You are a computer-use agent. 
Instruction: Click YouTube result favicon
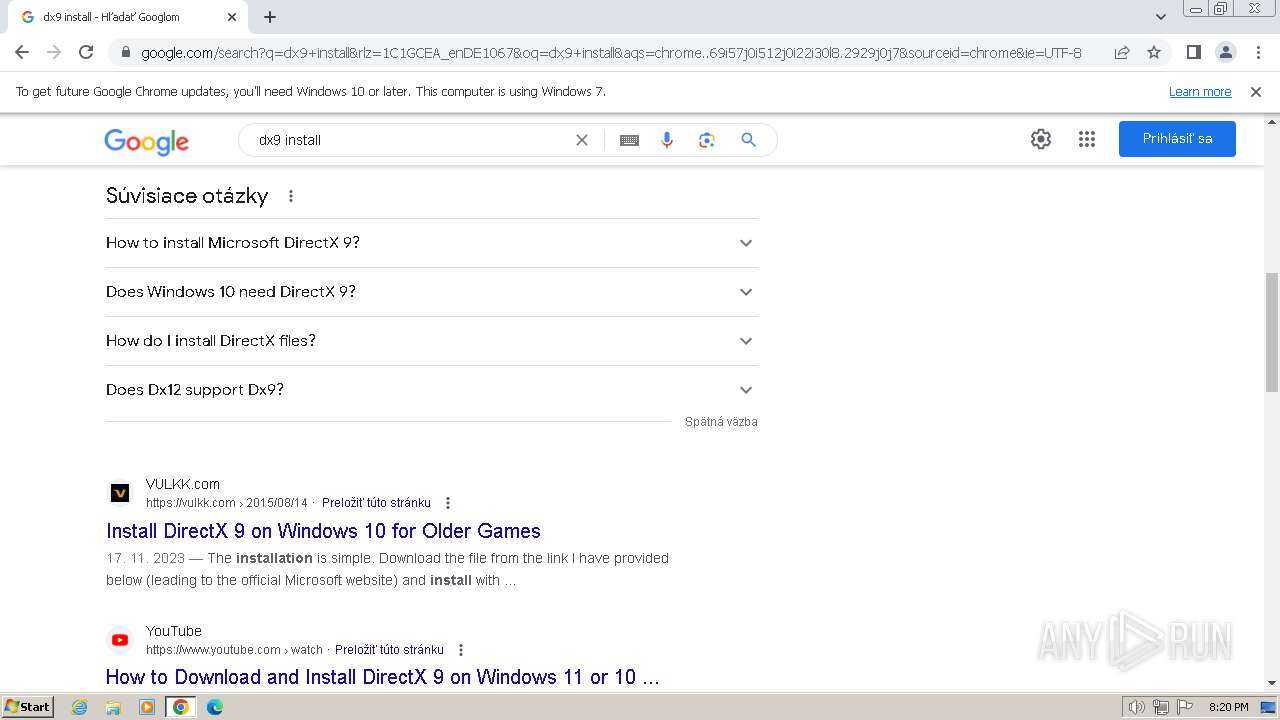(x=120, y=640)
